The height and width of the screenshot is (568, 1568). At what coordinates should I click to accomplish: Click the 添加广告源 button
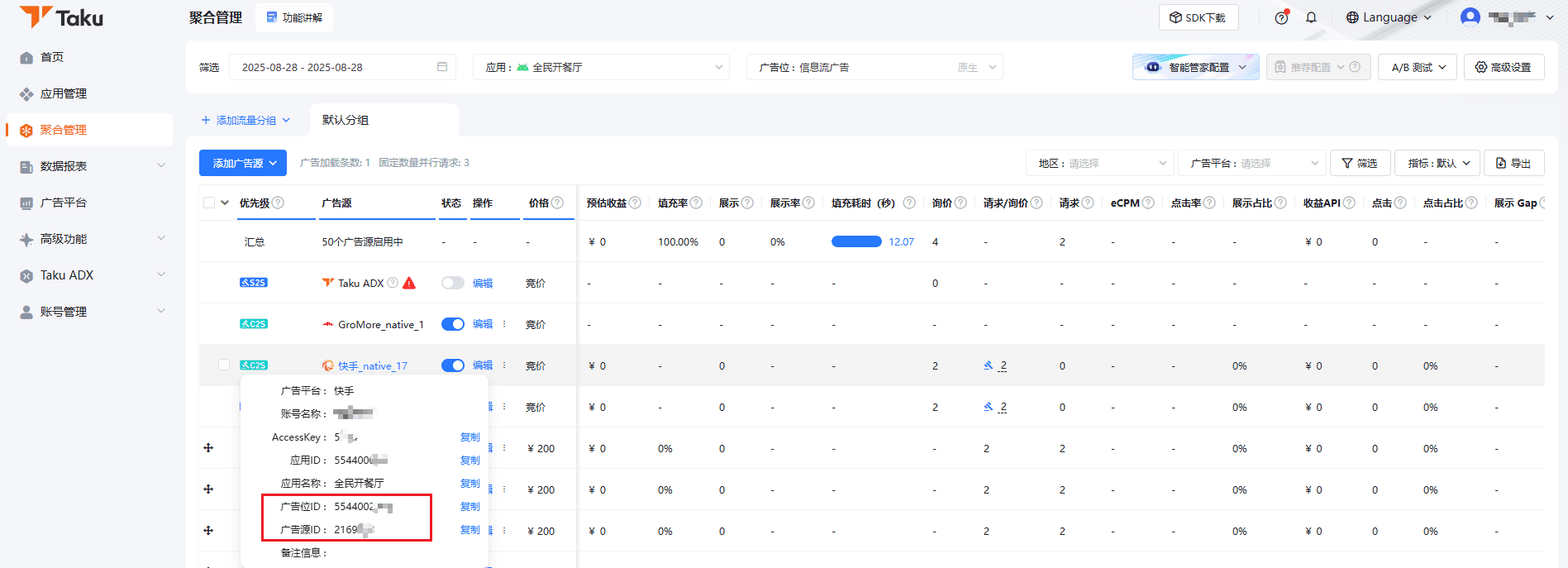pos(243,163)
